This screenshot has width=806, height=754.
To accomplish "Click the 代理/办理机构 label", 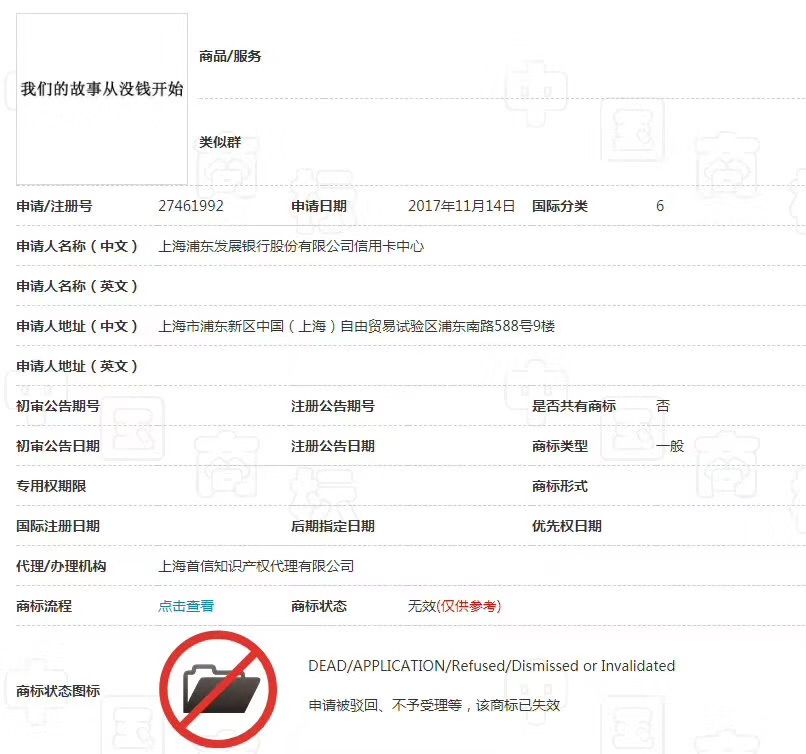I will 61,566.
